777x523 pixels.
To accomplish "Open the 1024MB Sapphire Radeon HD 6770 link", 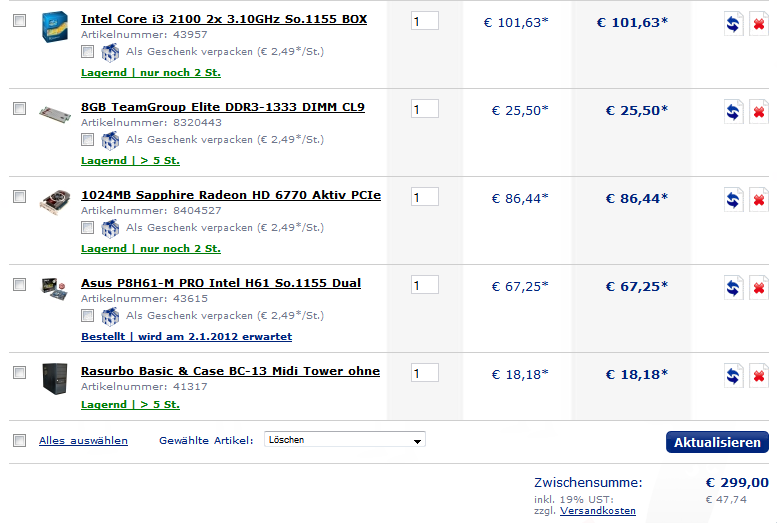I will pos(231,195).
